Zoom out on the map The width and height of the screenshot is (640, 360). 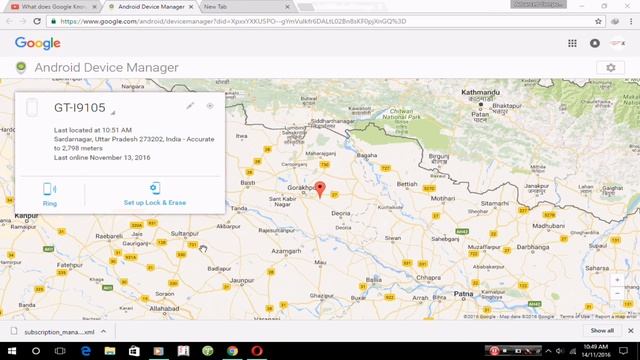click(x=617, y=293)
